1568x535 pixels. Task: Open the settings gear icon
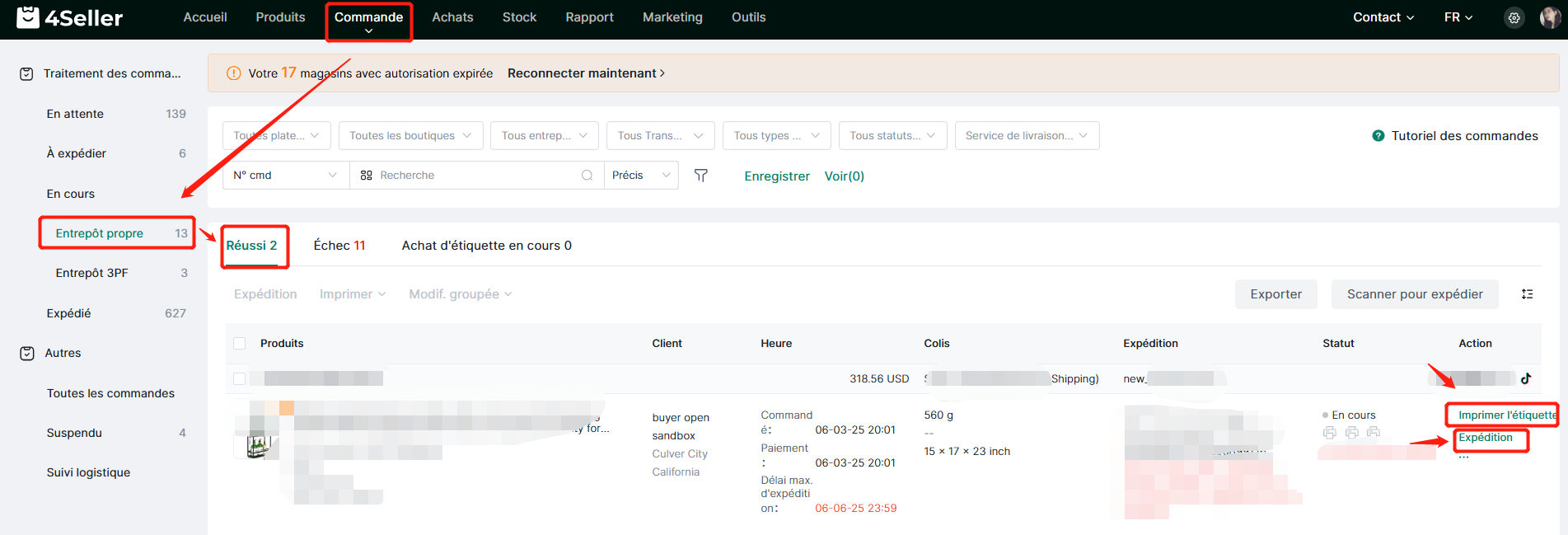(x=1514, y=17)
